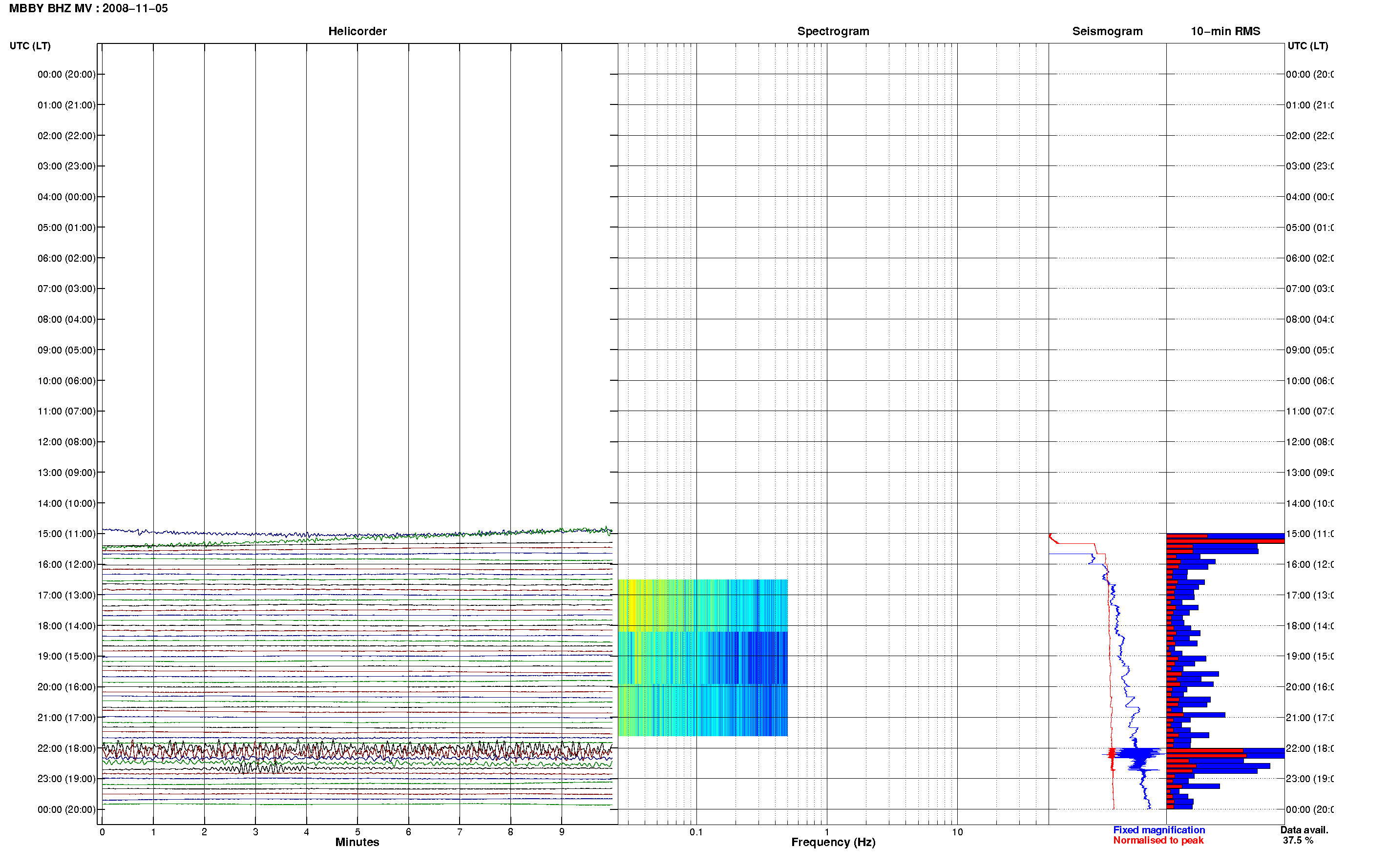Click the left 22:00 (18:00) time label
This screenshot has height=868, width=1389.
66,748
